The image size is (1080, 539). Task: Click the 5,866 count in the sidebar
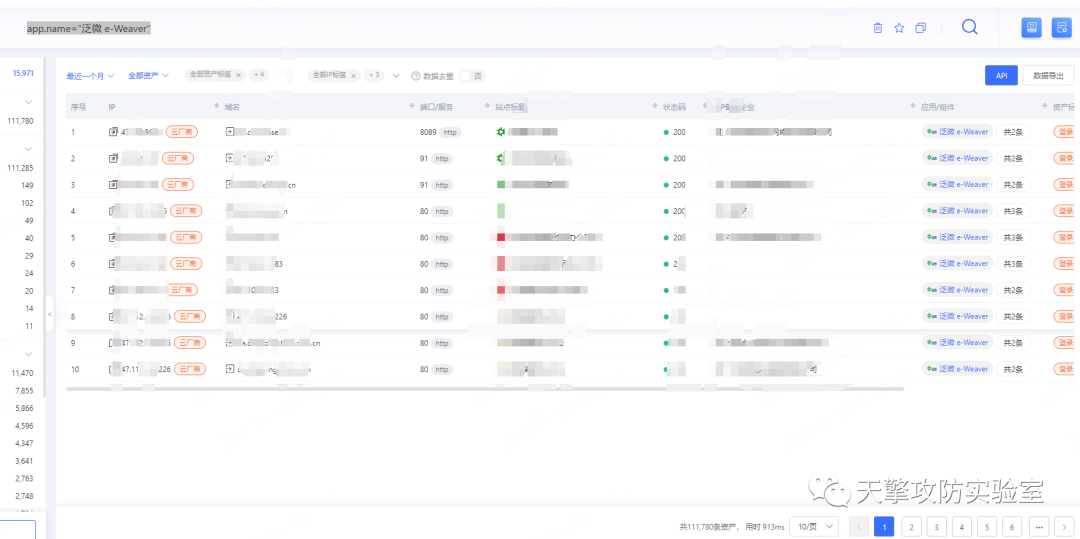(24, 408)
